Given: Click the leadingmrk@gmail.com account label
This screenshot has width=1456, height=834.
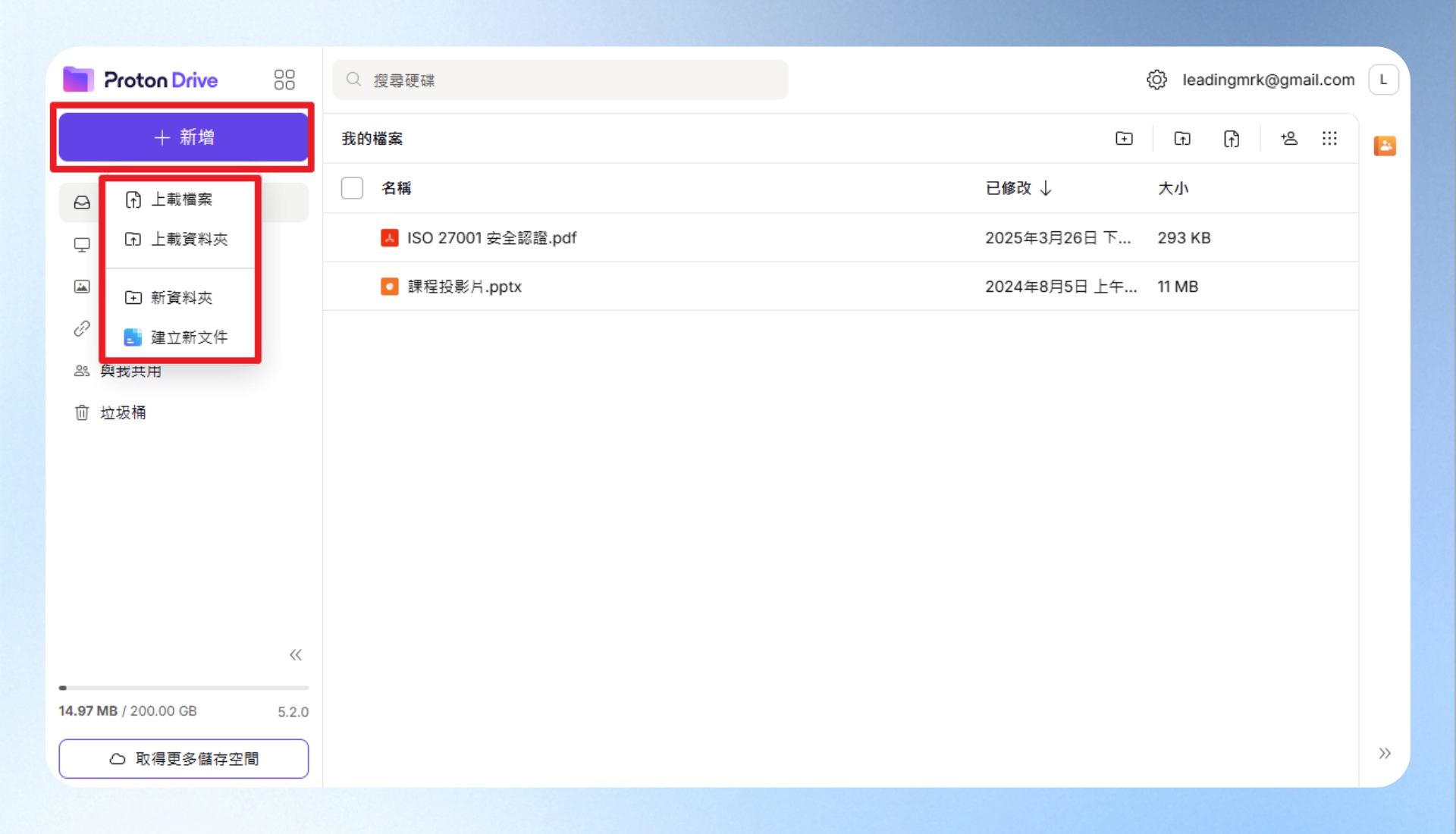Looking at the screenshot, I should coord(1269,80).
